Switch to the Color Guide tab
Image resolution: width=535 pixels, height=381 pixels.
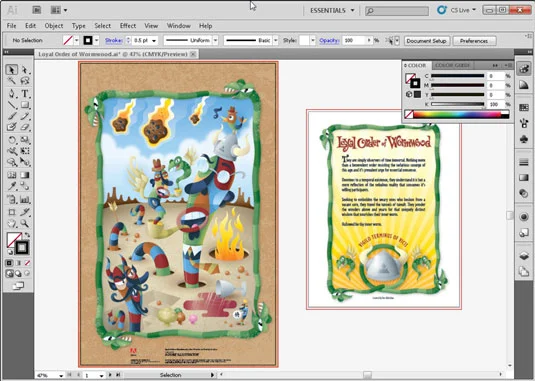pos(452,65)
